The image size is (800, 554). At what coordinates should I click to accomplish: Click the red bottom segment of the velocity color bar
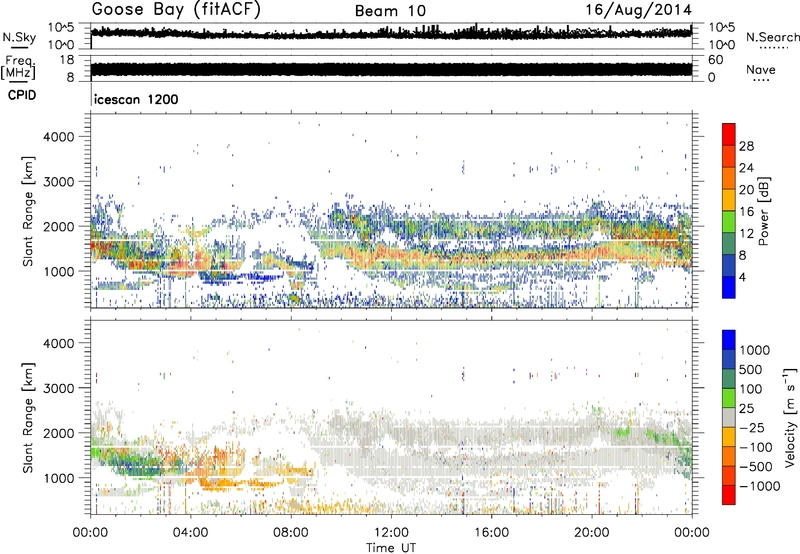tap(729, 495)
